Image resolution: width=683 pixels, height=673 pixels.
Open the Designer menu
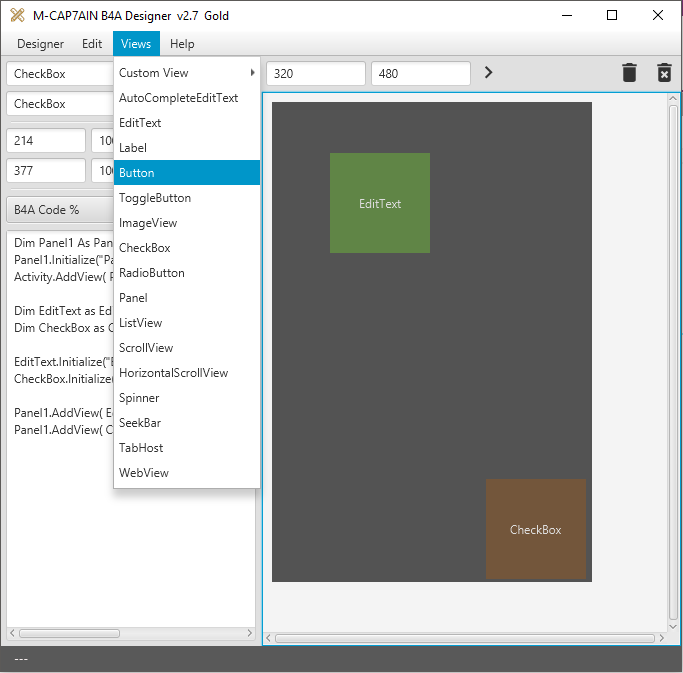pos(40,44)
